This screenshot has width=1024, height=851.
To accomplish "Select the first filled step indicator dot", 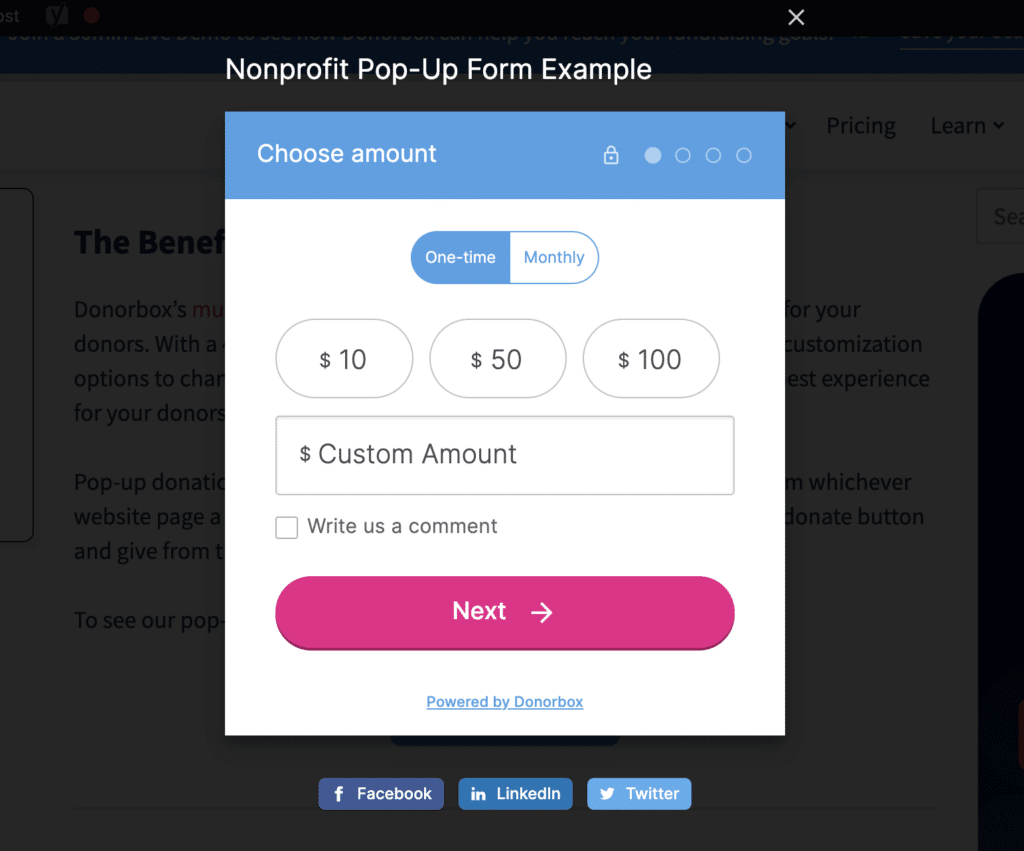I will 653,156.
